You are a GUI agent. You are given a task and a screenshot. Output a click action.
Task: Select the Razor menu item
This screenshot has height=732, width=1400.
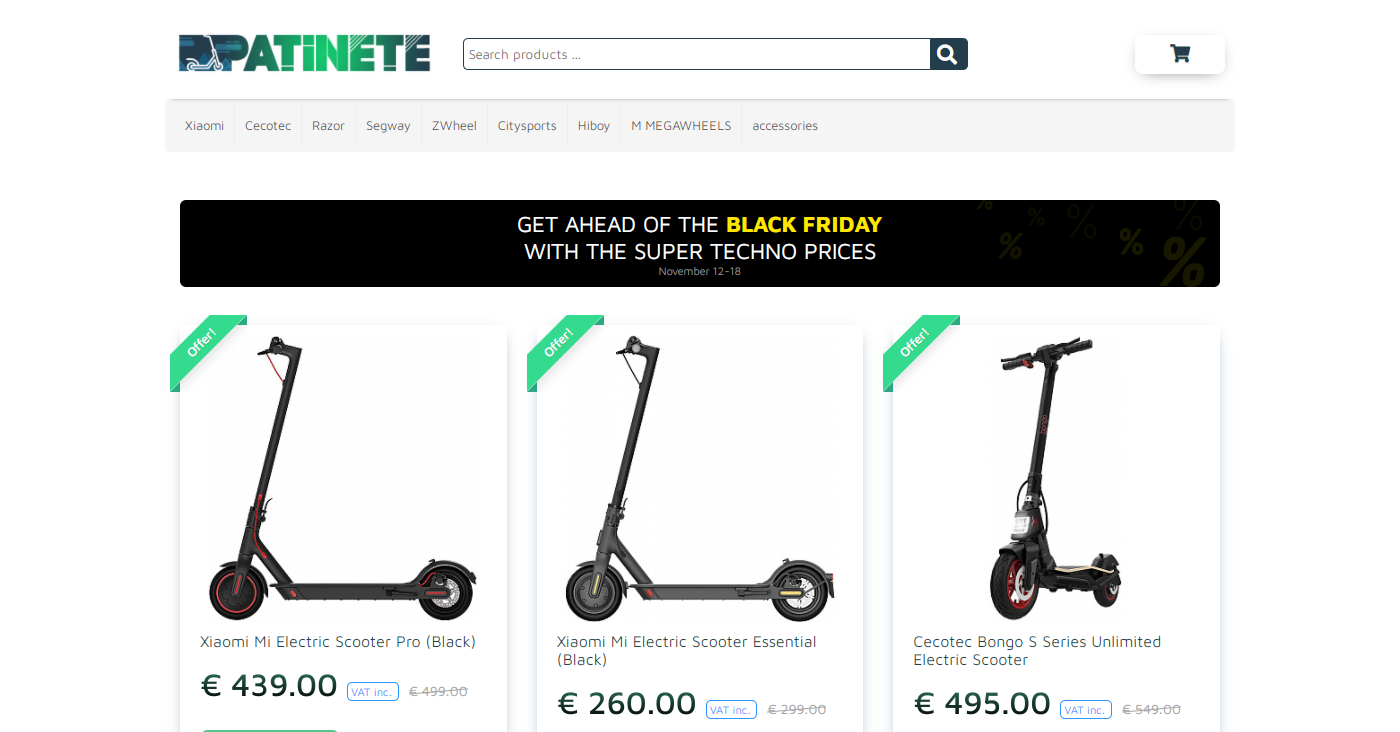(x=328, y=126)
